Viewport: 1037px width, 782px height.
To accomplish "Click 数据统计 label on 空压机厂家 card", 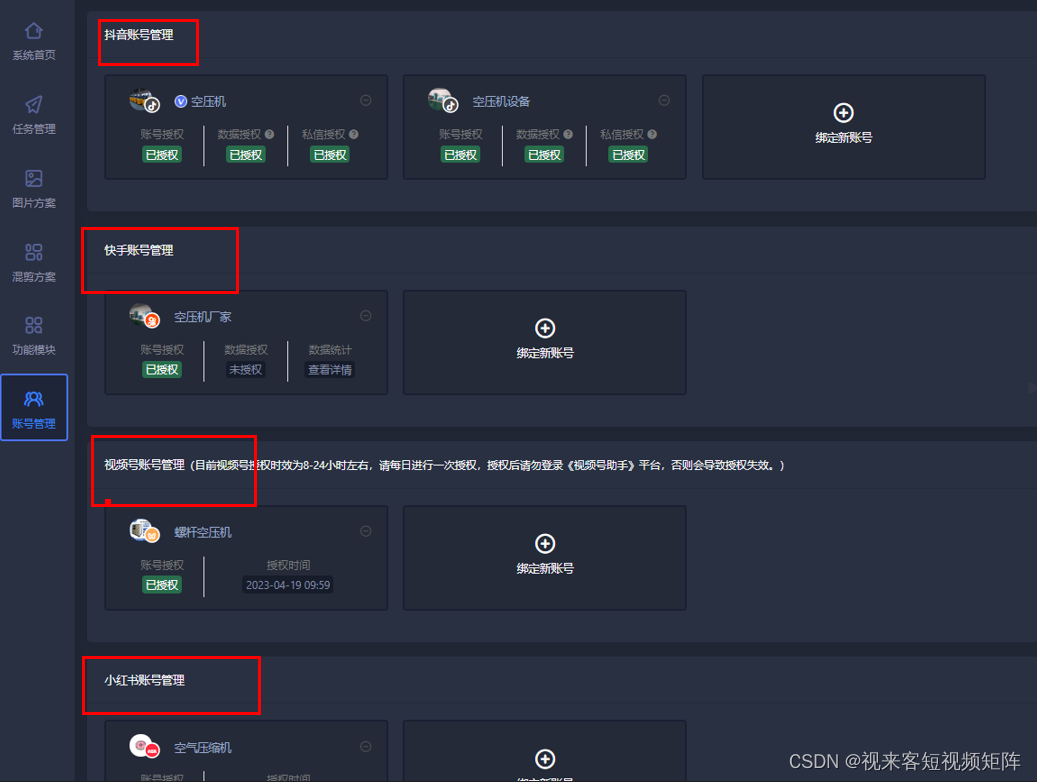I will tap(330, 349).
